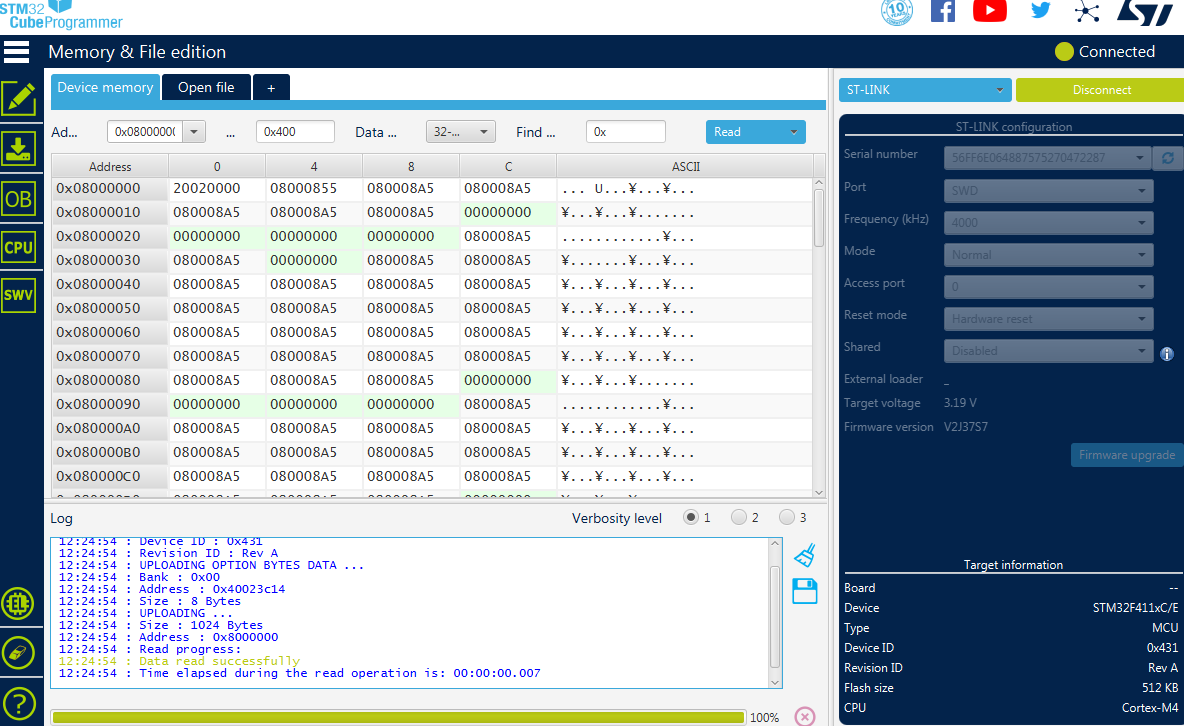Select cell 08000855 in first row

(313, 189)
